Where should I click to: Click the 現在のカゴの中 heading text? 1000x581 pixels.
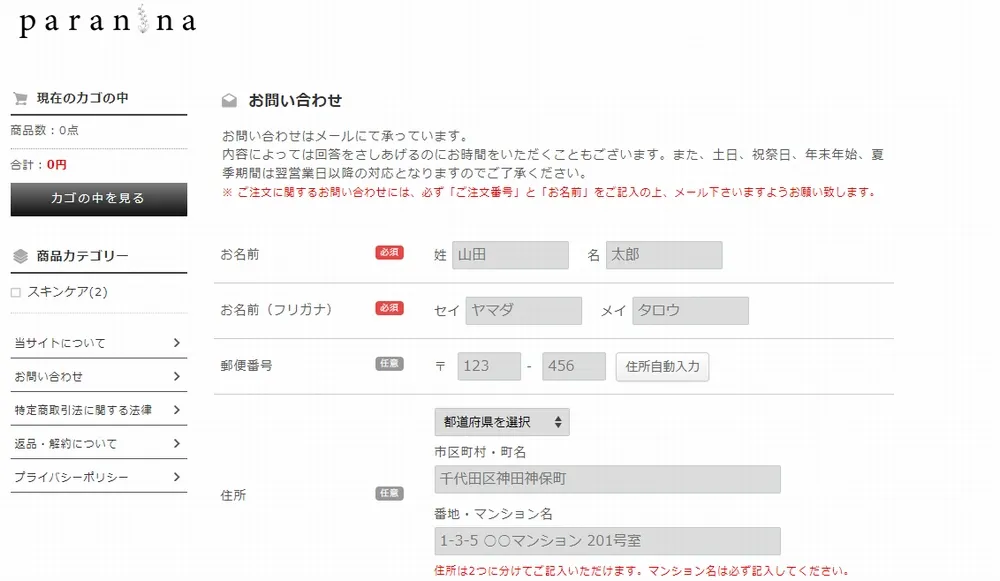point(82,98)
